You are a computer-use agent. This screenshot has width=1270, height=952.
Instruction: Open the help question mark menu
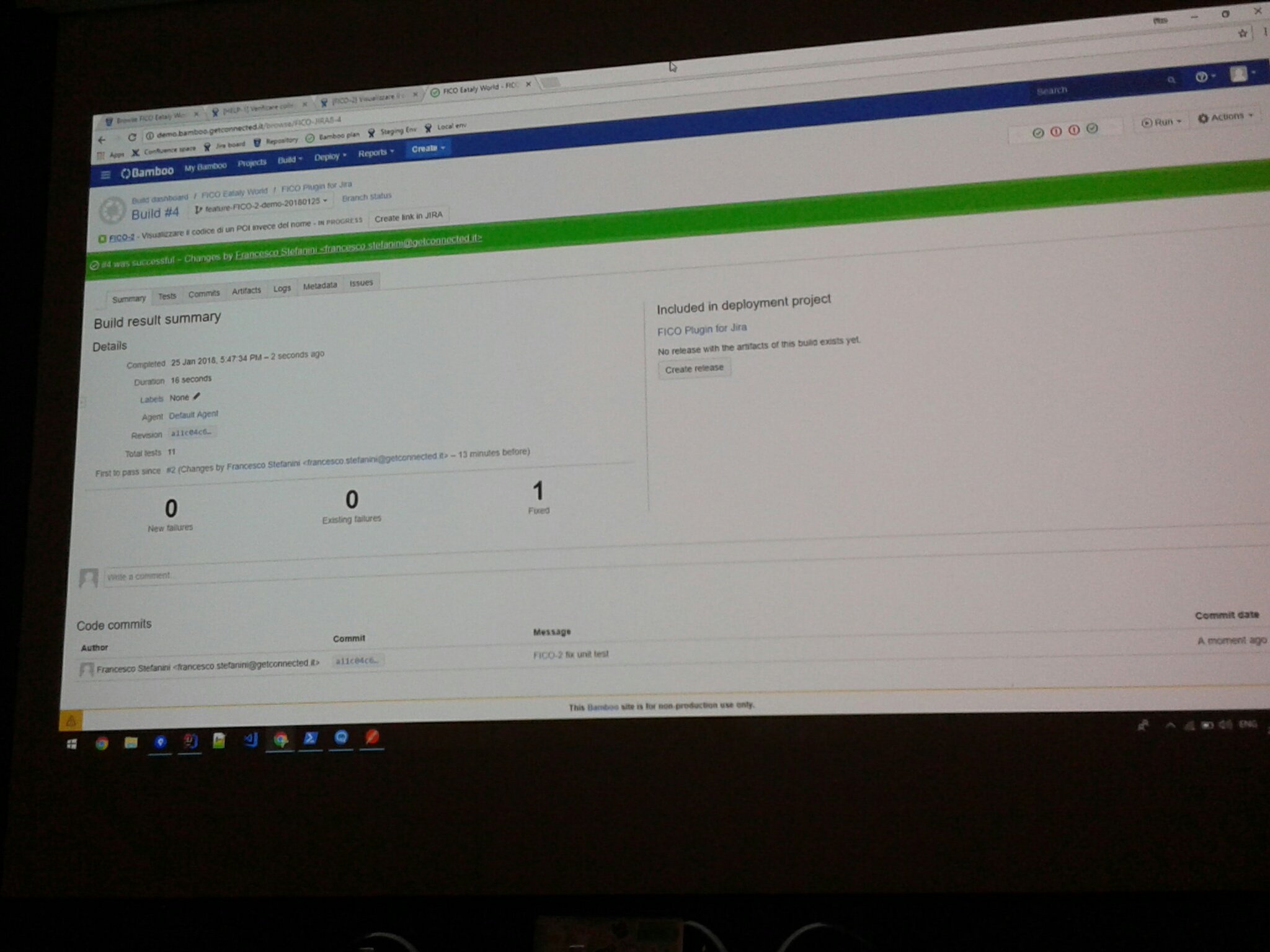point(1202,77)
